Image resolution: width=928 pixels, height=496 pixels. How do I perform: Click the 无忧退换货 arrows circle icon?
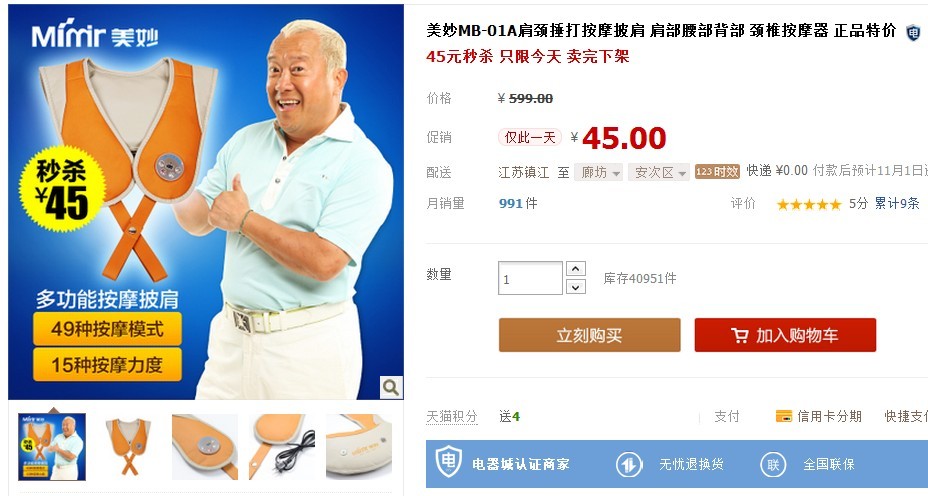(629, 465)
